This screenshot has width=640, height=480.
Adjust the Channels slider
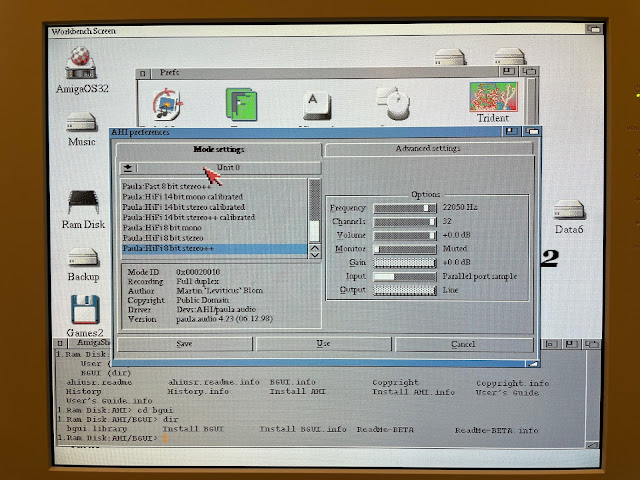(x=405, y=222)
